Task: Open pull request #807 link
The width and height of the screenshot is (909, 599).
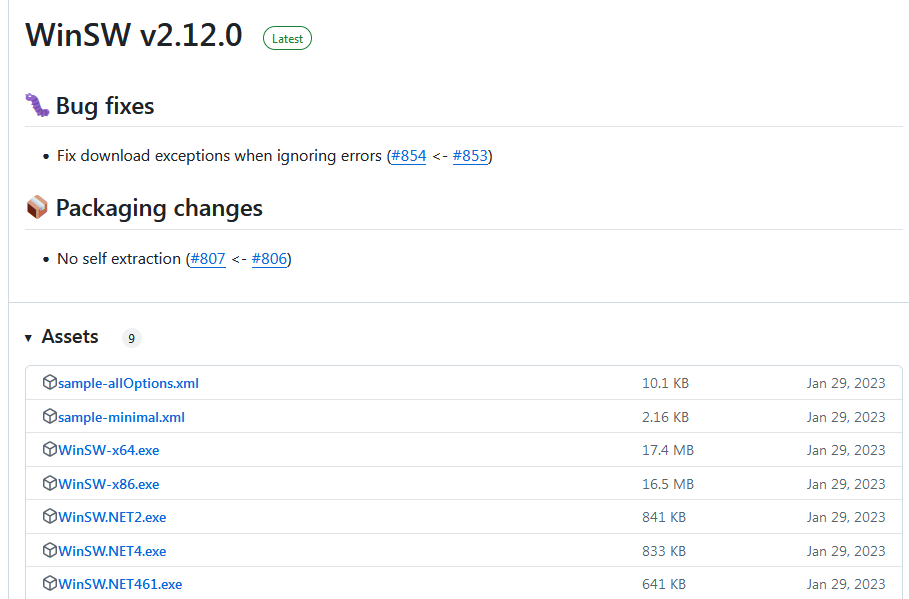Action: pyautogui.click(x=208, y=259)
